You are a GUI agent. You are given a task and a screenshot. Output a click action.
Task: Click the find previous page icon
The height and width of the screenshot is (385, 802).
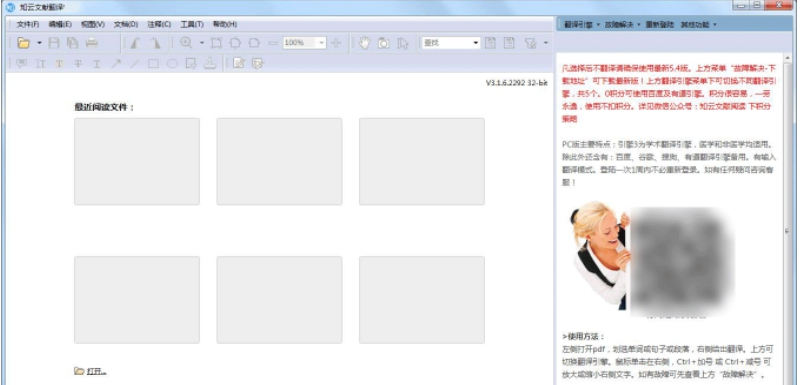click(490, 43)
